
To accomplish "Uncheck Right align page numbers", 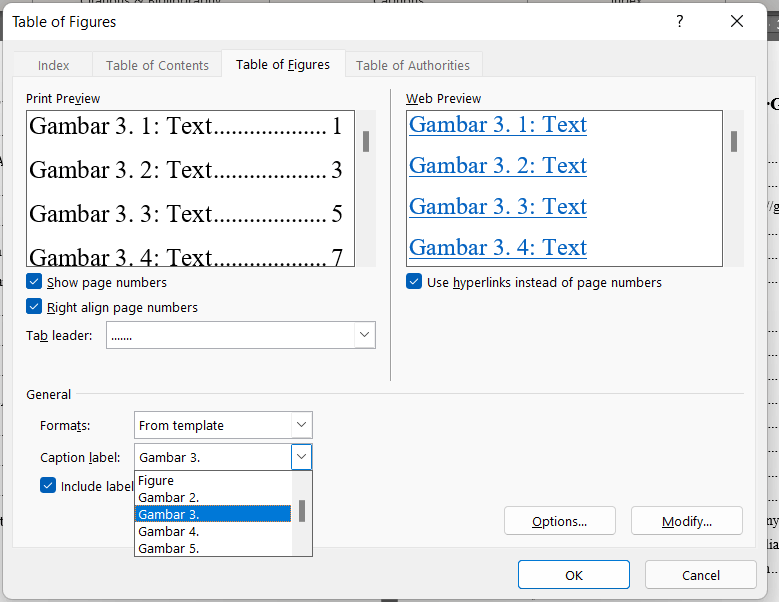I will [x=35, y=307].
